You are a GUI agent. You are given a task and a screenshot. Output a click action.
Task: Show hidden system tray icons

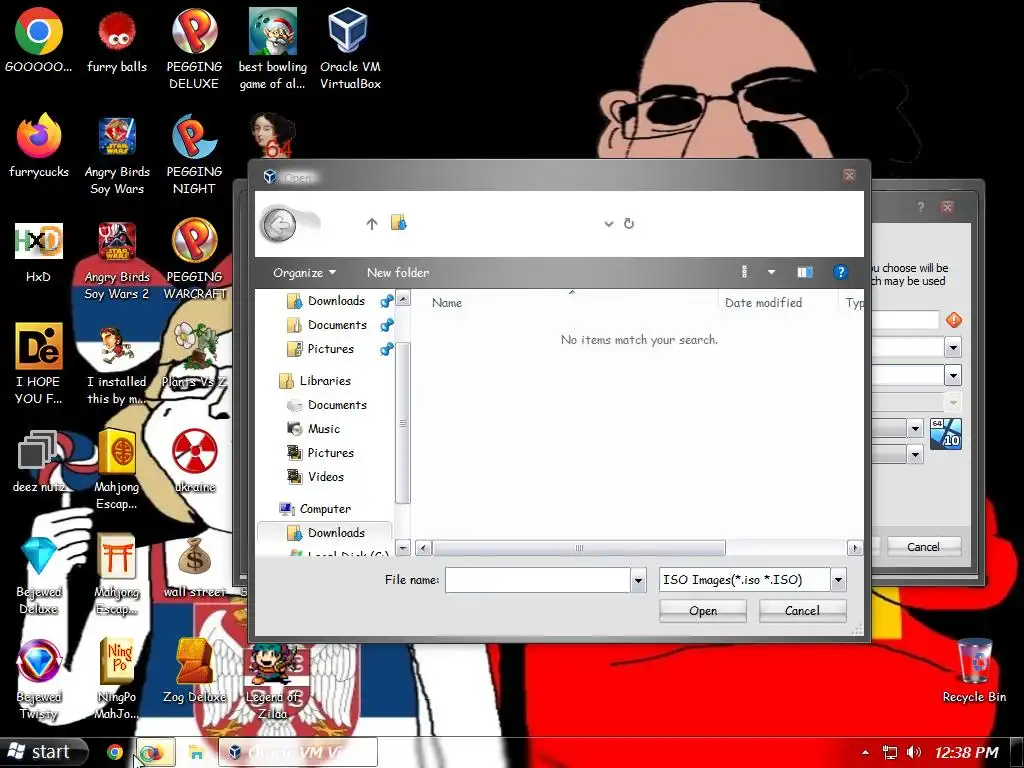(x=865, y=753)
